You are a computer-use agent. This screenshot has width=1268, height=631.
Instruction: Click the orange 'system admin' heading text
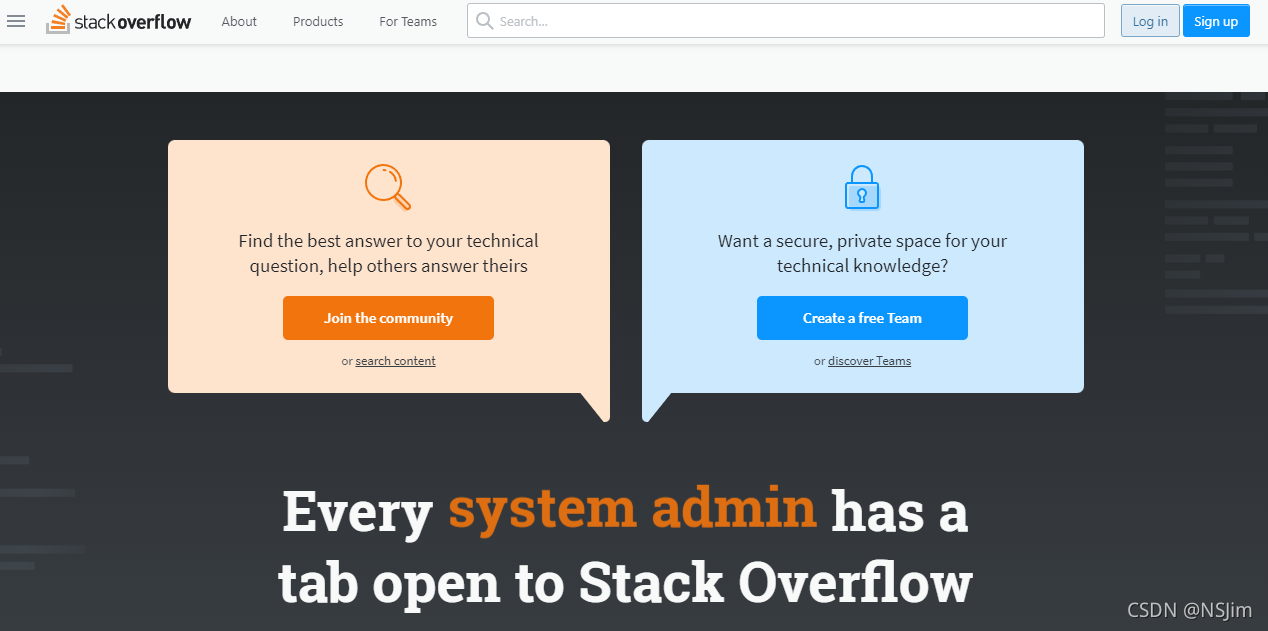tap(632, 509)
